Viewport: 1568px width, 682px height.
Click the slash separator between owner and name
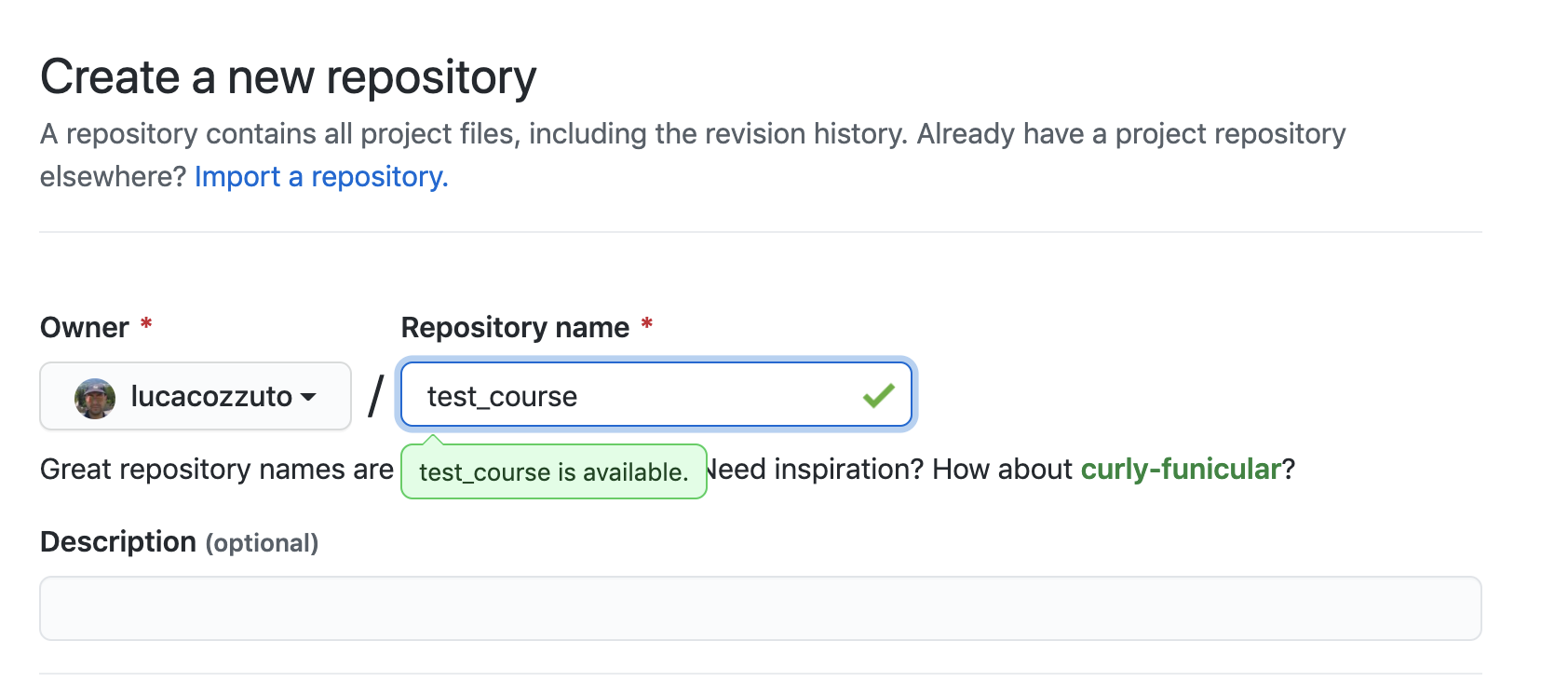(x=375, y=396)
